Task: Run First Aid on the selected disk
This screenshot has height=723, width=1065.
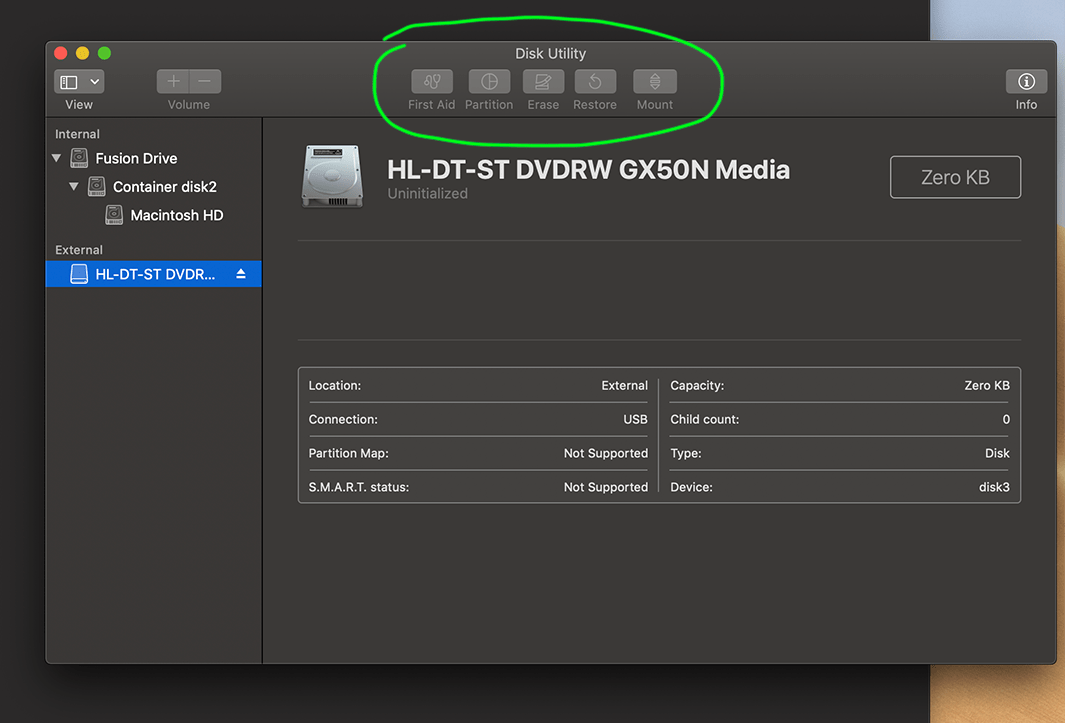Action: [x=431, y=81]
